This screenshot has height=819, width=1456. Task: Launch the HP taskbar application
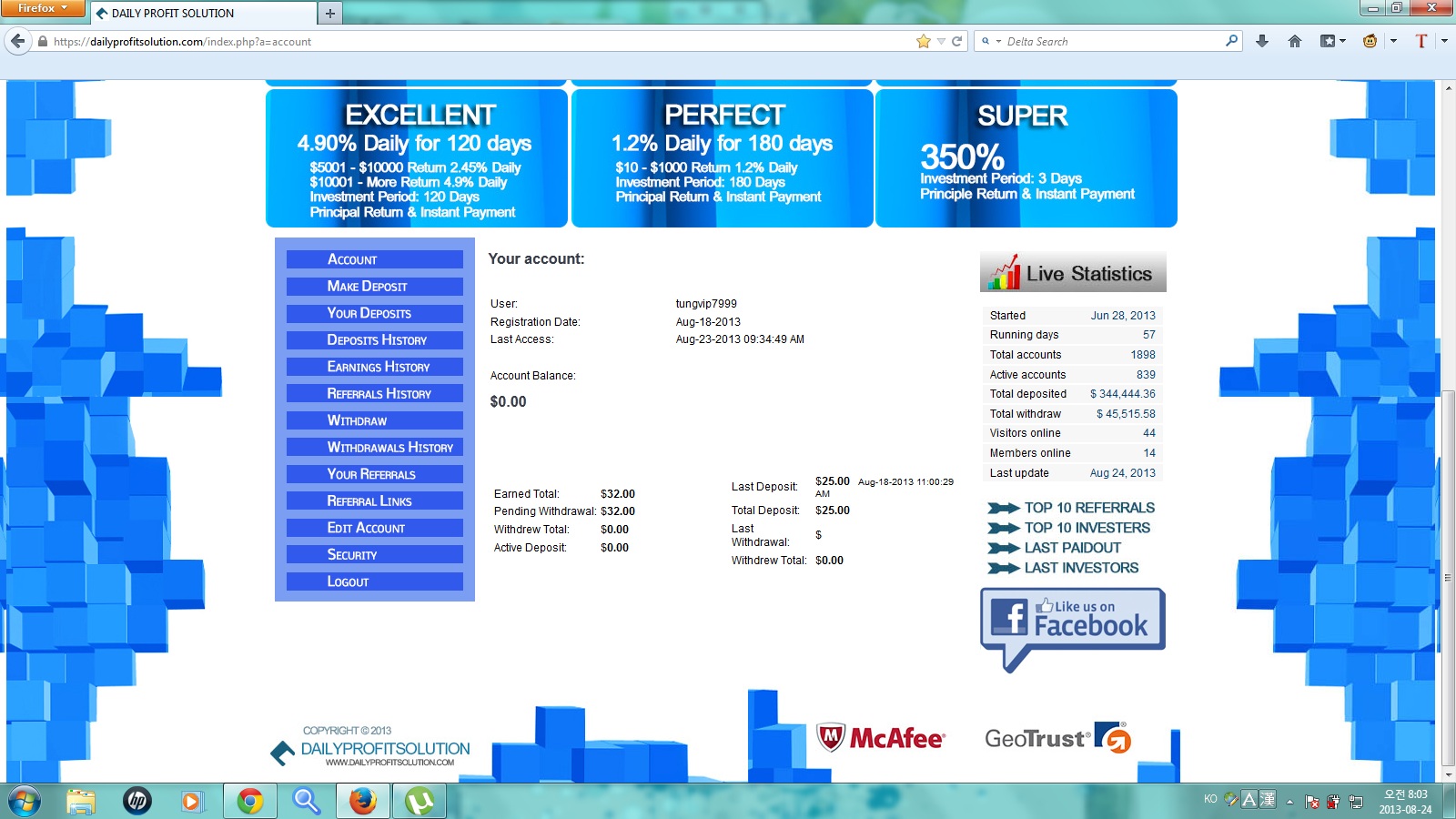[x=137, y=801]
